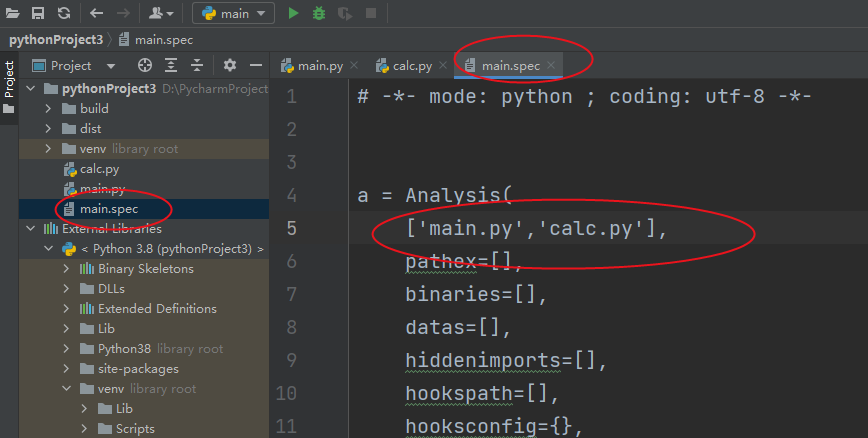Screen dimensions: 868x438
Task: Collapse the Python 3.8 (pythonProject3) node
Action: coord(49,249)
